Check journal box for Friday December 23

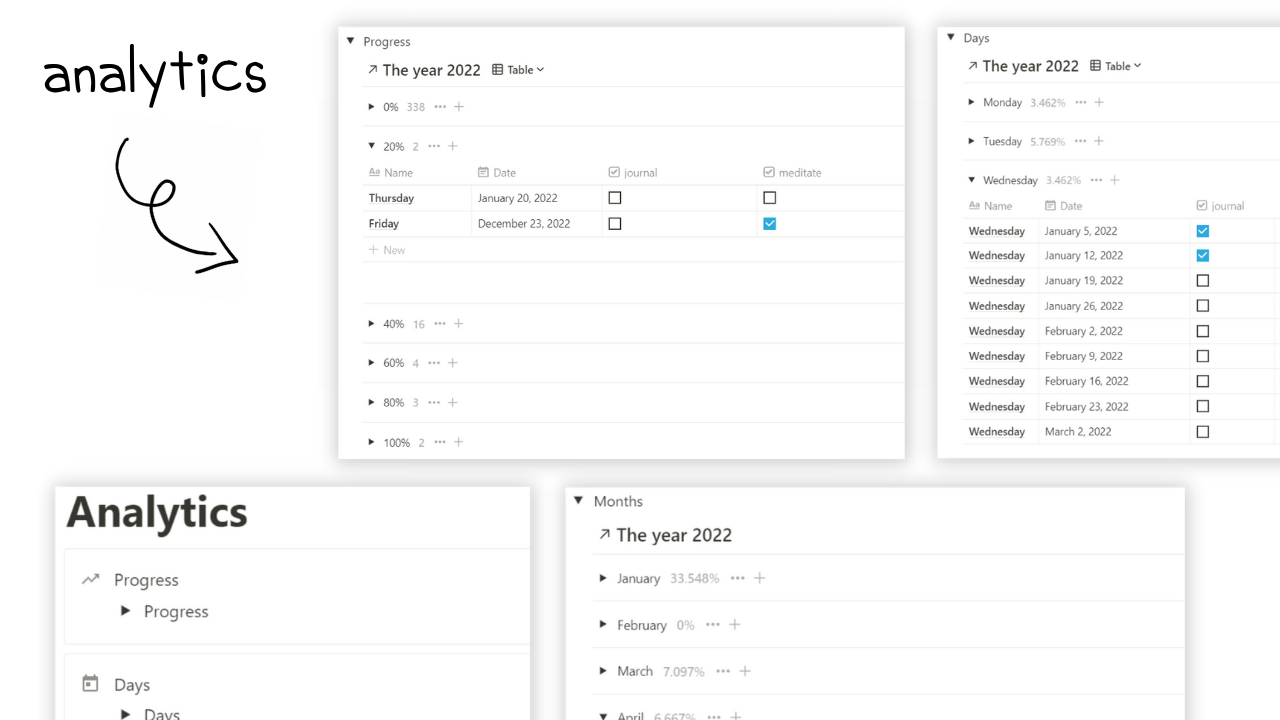pos(615,224)
